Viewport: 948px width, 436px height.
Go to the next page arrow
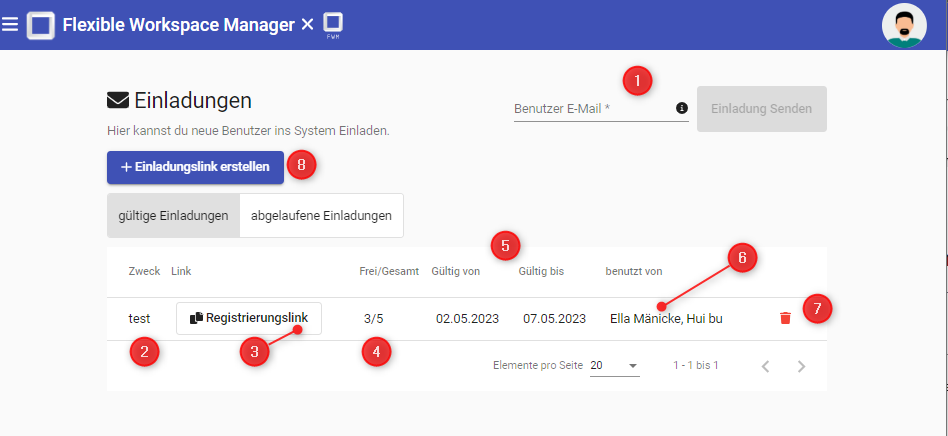[x=801, y=366]
